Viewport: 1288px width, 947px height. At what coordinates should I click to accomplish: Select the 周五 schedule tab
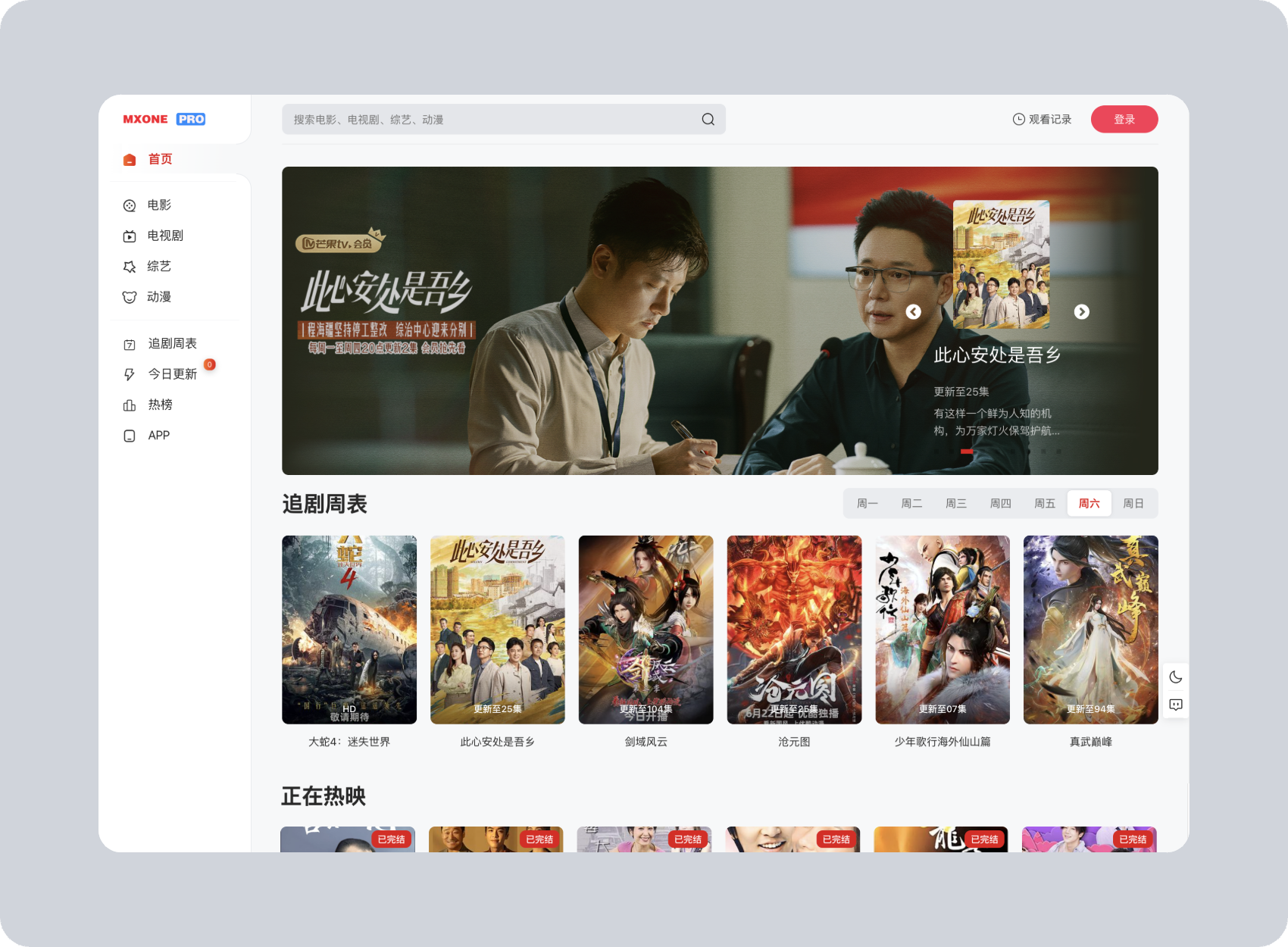(x=1045, y=504)
